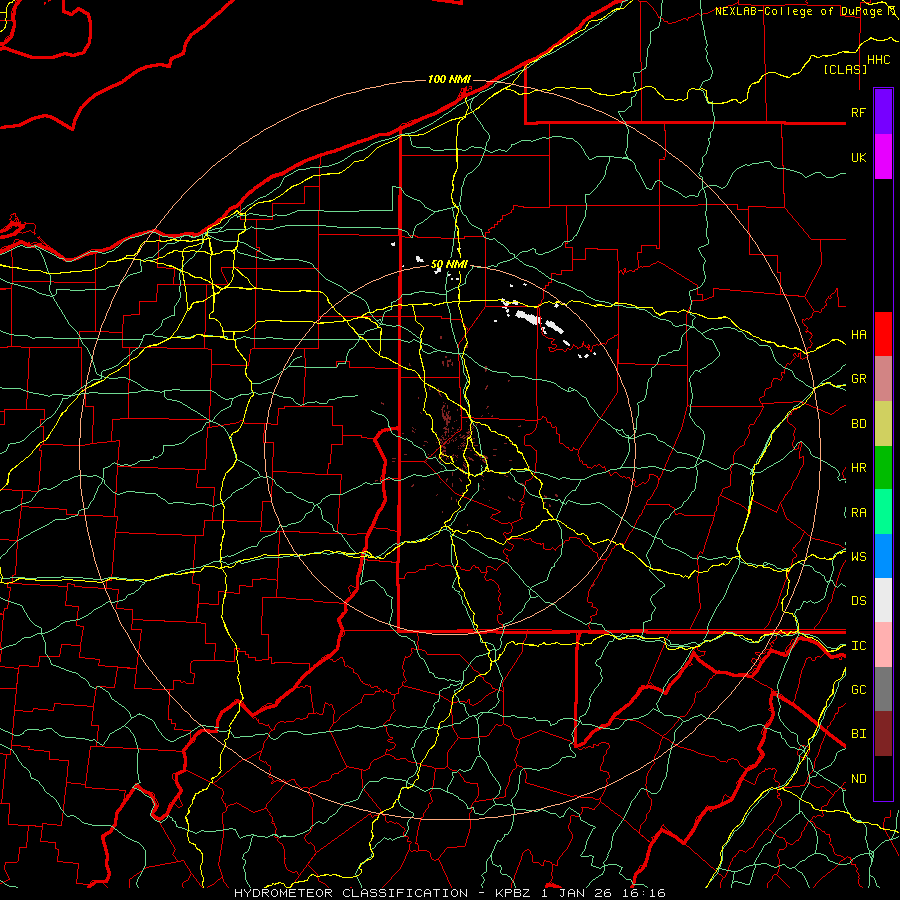Click the BI legend label

tap(858, 734)
